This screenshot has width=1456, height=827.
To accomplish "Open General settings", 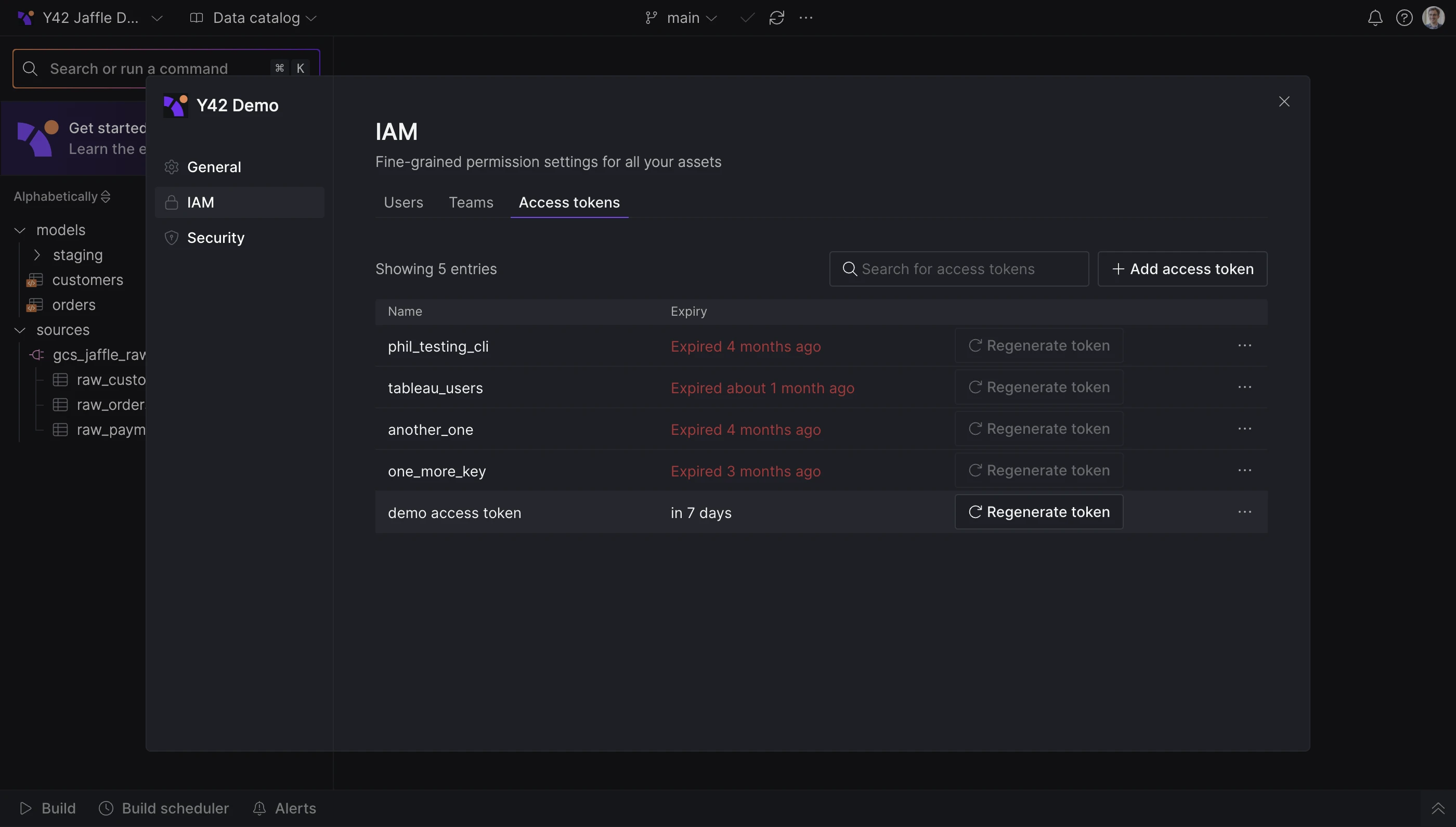I will pyautogui.click(x=214, y=166).
